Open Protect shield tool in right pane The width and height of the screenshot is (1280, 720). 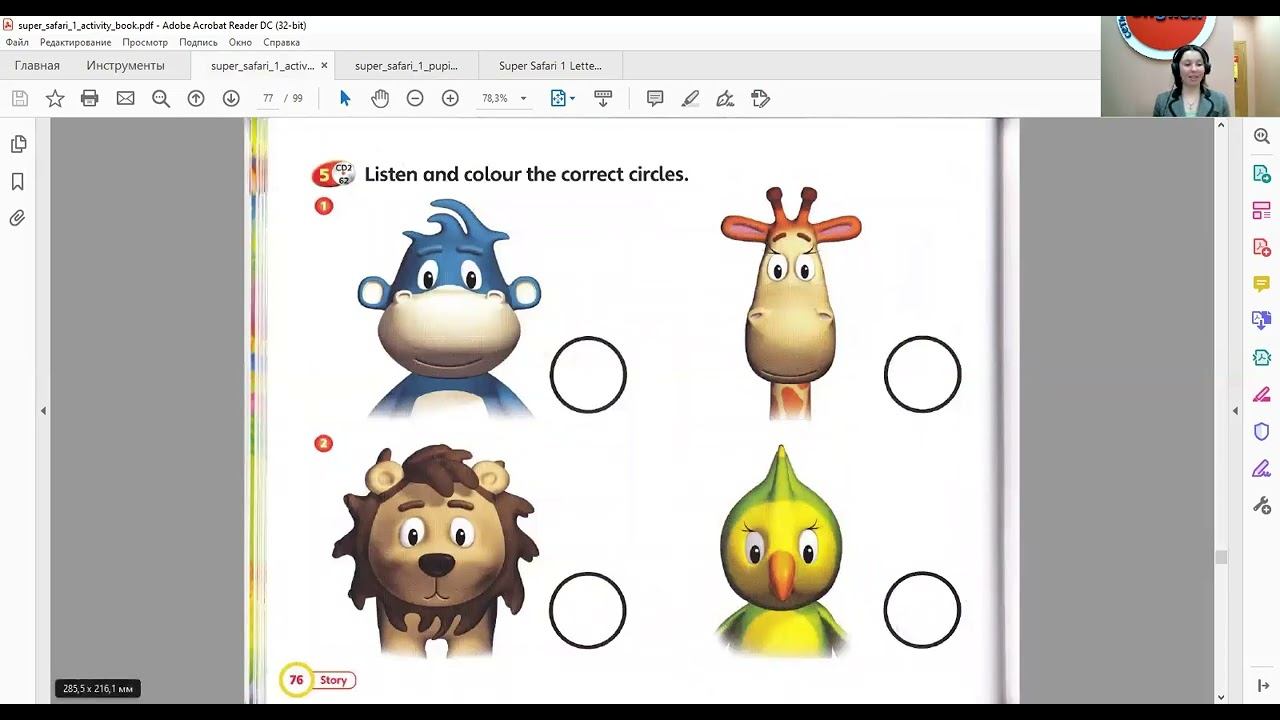tap(1262, 431)
